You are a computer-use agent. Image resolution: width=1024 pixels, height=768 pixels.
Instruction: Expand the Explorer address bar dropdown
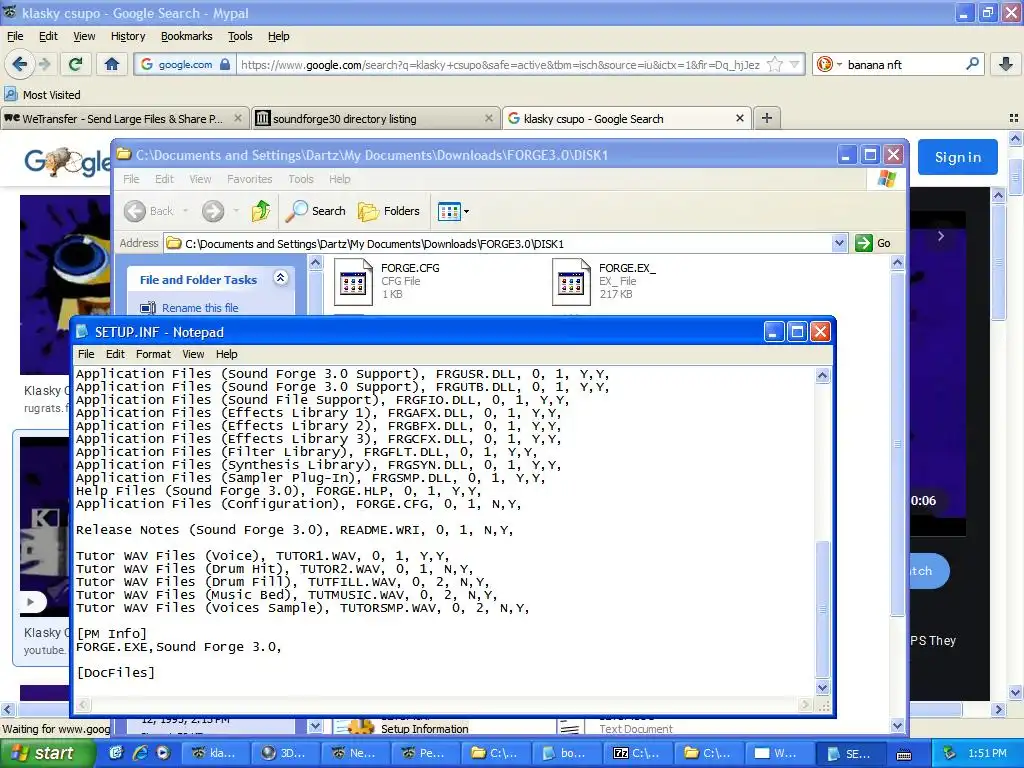[839, 244]
